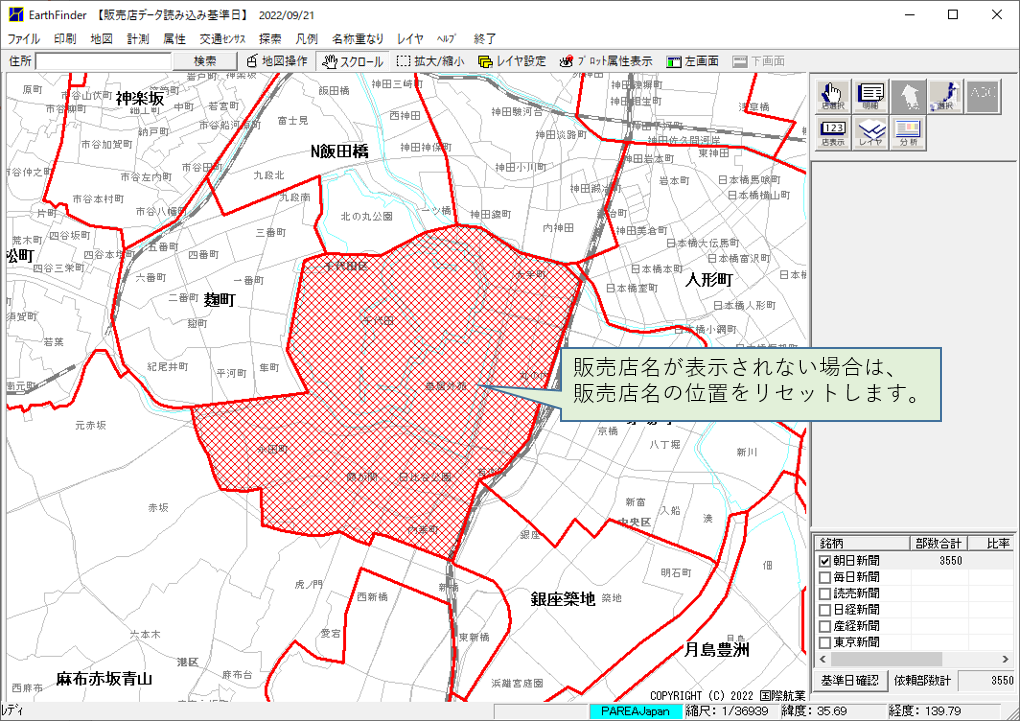Open the 明細 details icon
The width and height of the screenshot is (1020, 721).
tap(870, 96)
